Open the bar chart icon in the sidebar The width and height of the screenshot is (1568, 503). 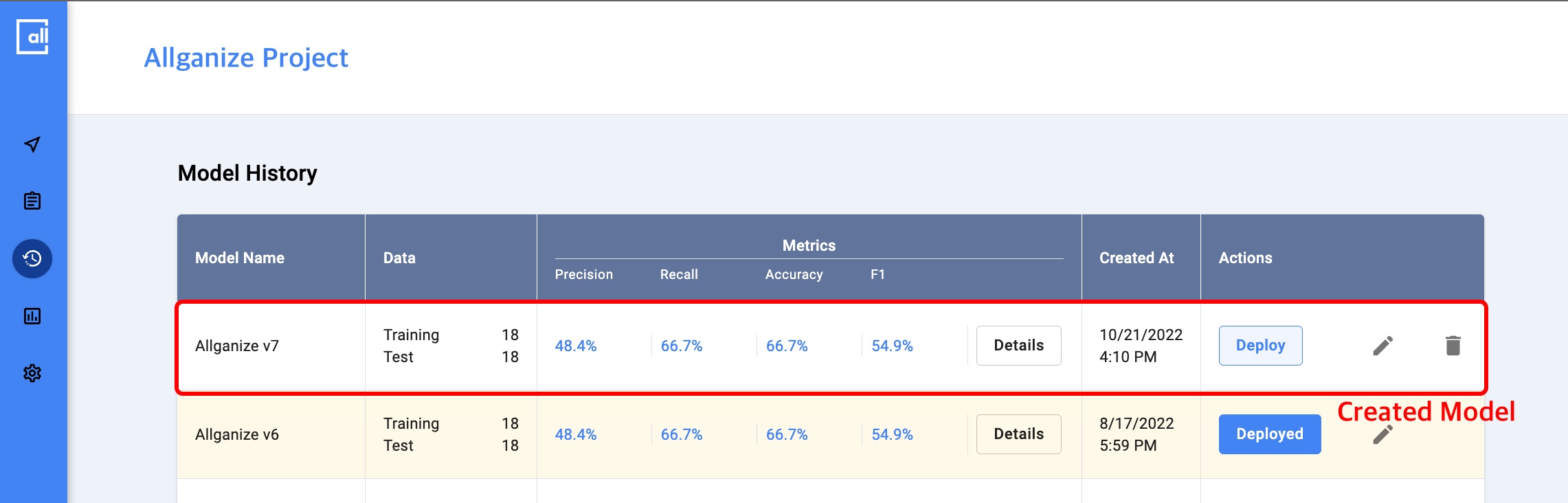[x=32, y=316]
